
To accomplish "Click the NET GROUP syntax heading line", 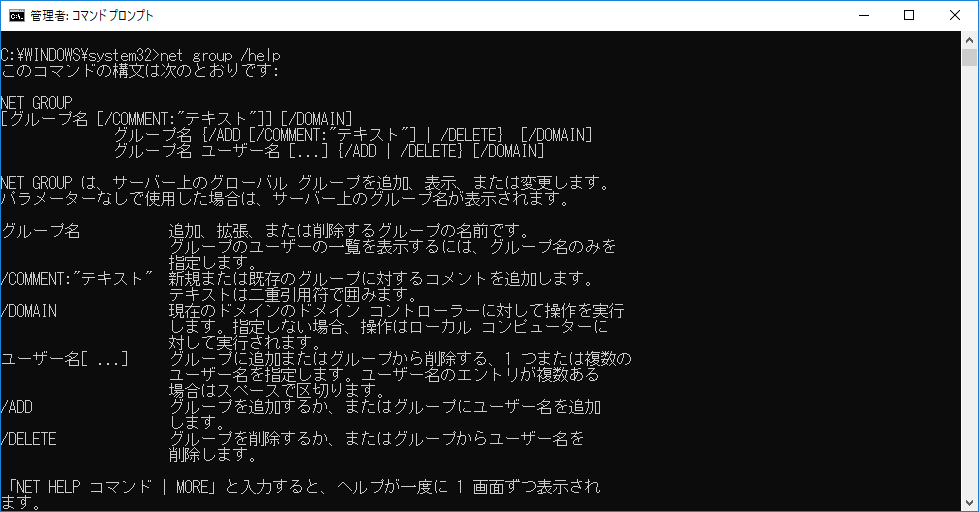I will click(x=37, y=103).
